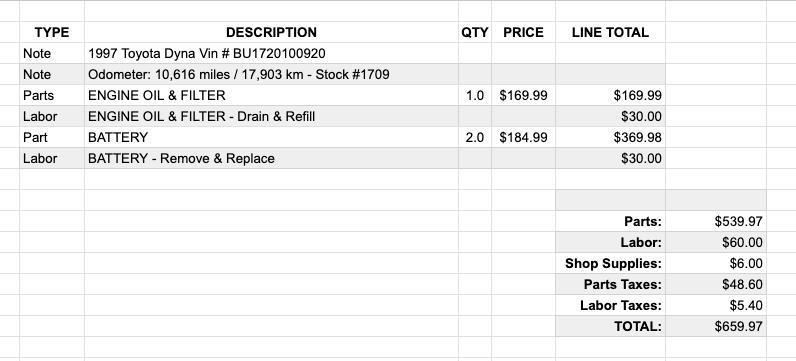Click the $184.99 price cell
The height and width of the screenshot is (361, 796).
pyautogui.click(x=523, y=137)
